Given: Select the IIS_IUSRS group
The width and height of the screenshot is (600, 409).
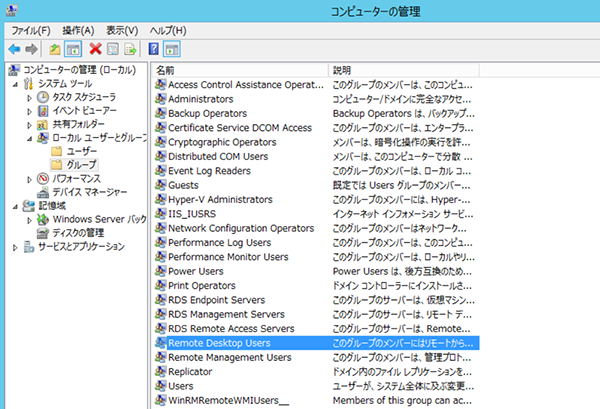Looking at the screenshot, I should coord(192,213).
